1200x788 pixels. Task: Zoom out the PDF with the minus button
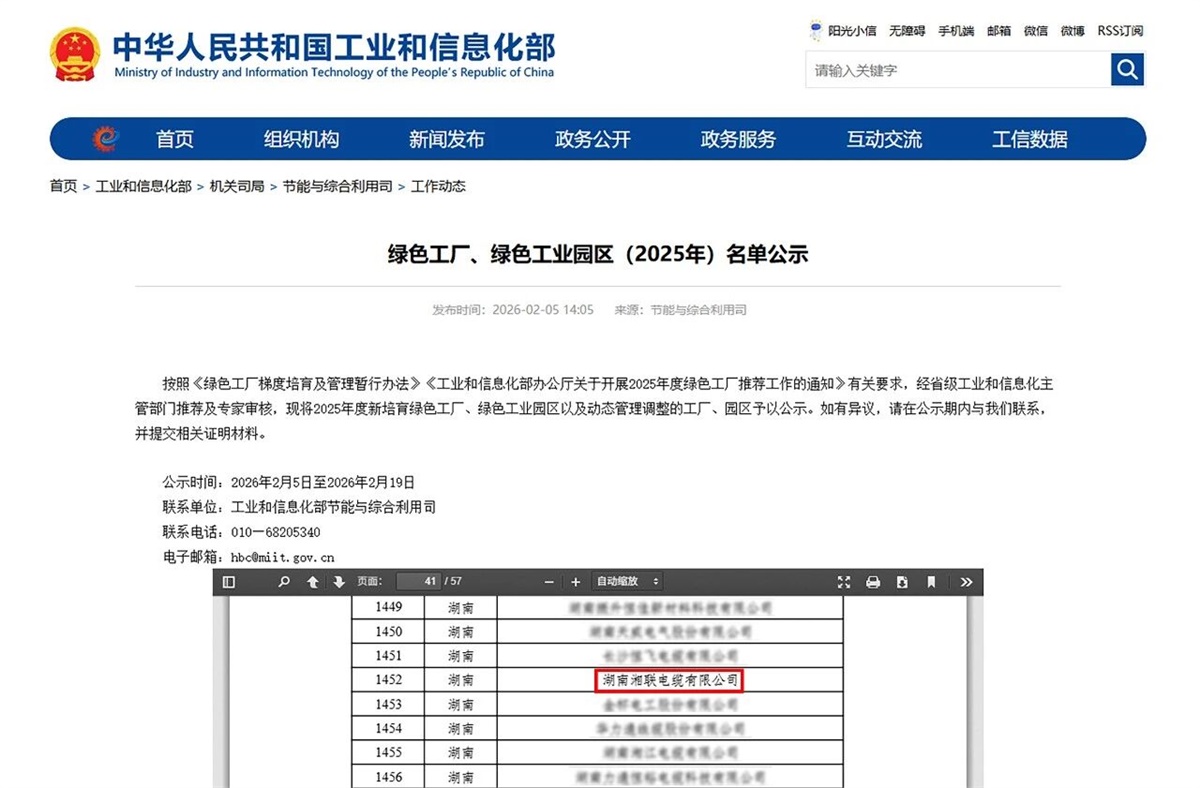click(549, 581)
